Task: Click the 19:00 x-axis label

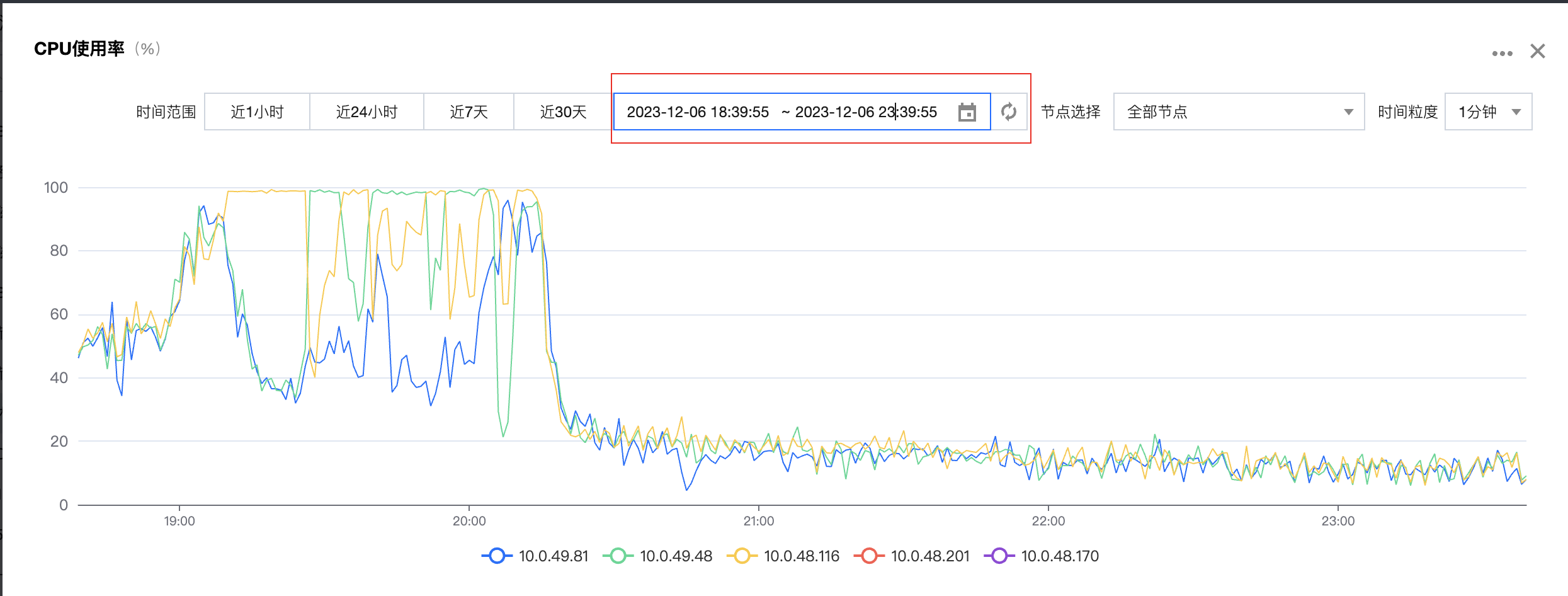Action: click(179, 521)
